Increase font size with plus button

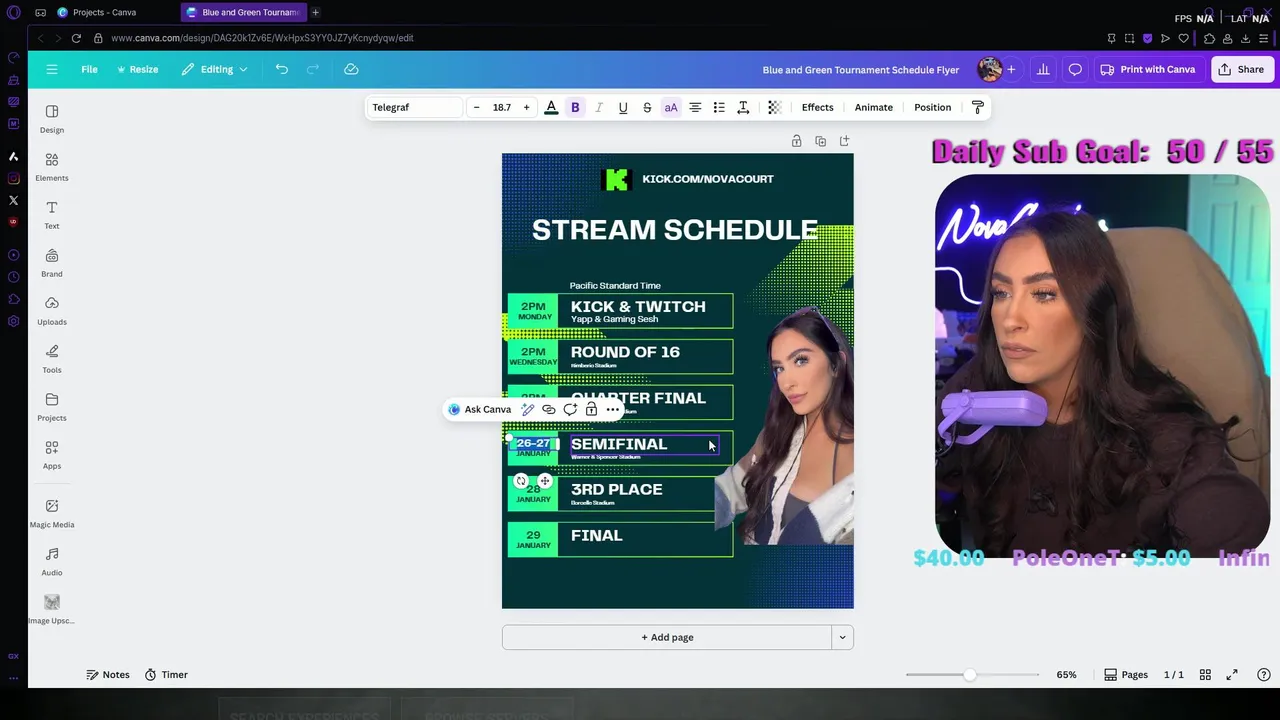(x=526, y=107)
